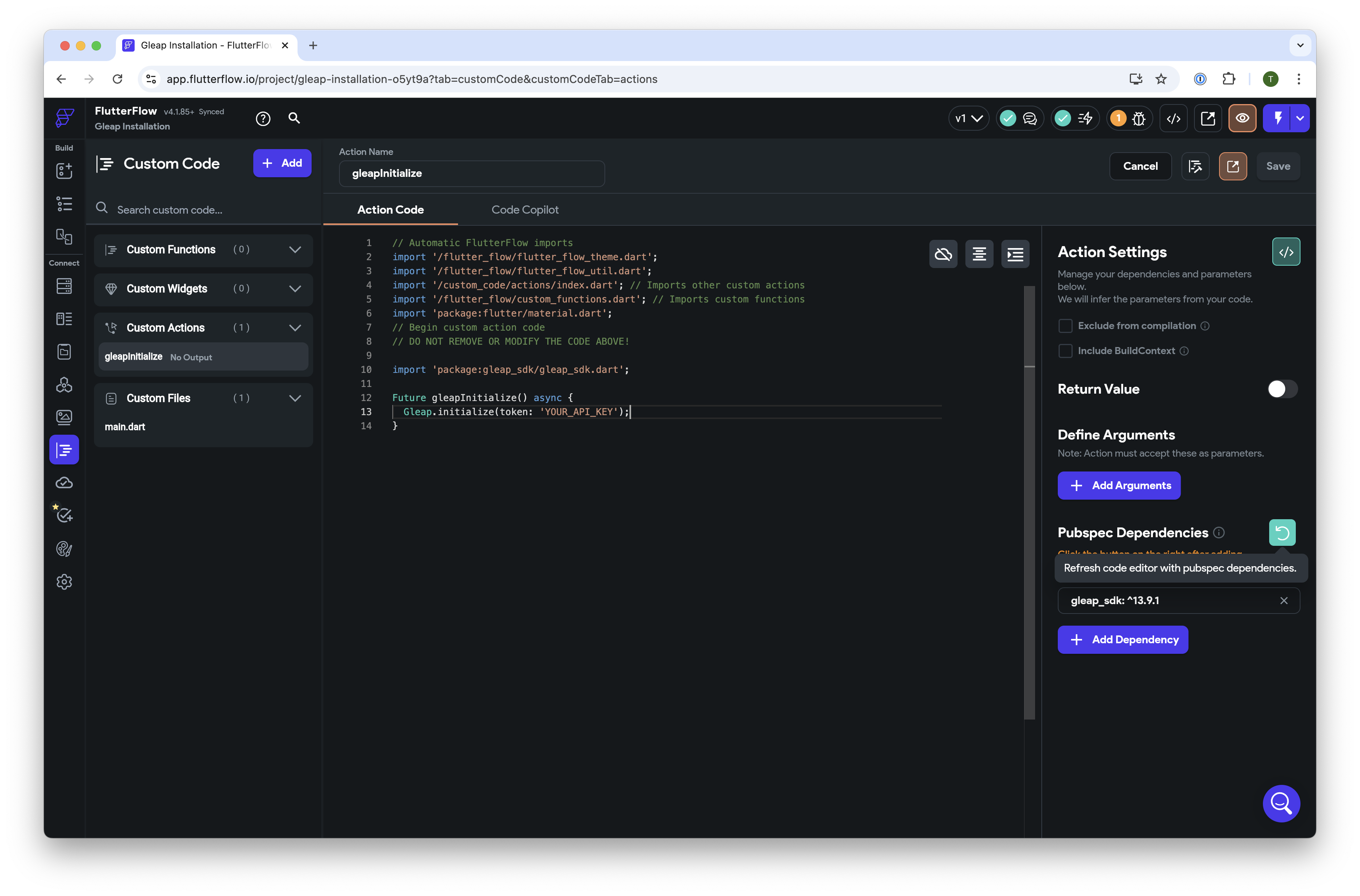Click the Add Dependency button
This screenshot has width=1360, height=896.
coord(1123,639)
